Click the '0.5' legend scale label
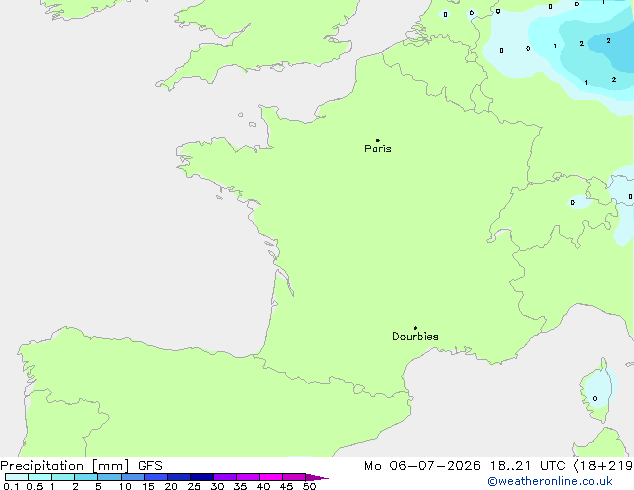The image size is (634, 490). click(x=34, y=486)
